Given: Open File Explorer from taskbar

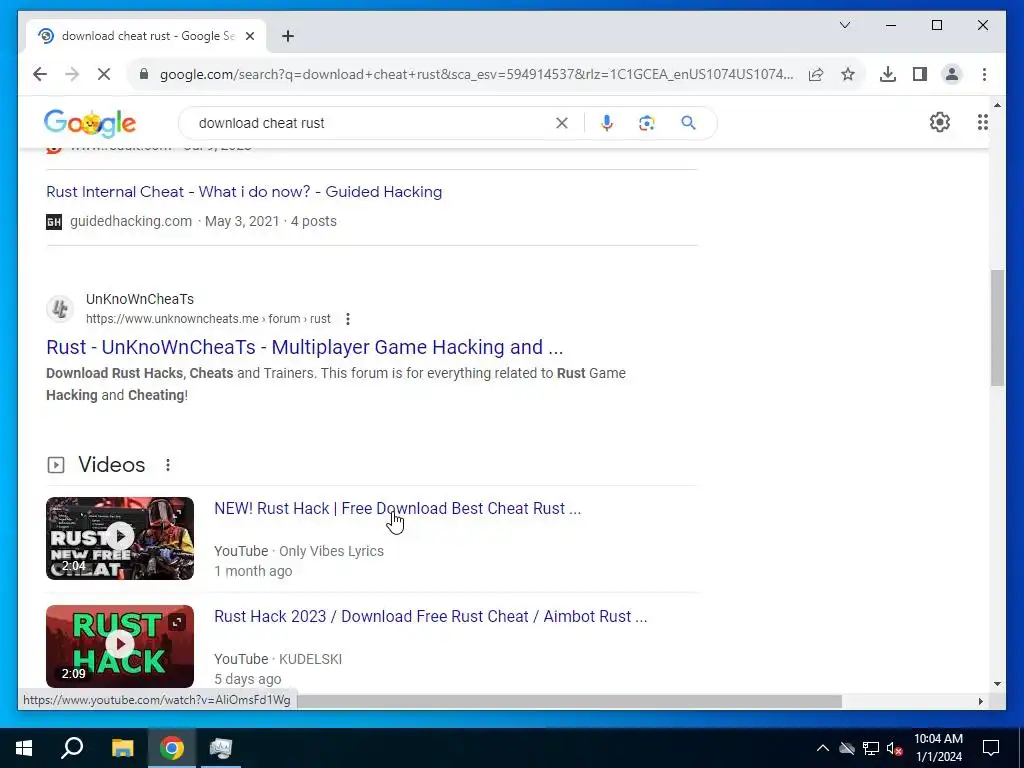Looking at the screenshot, I should (x=122, y=748).
